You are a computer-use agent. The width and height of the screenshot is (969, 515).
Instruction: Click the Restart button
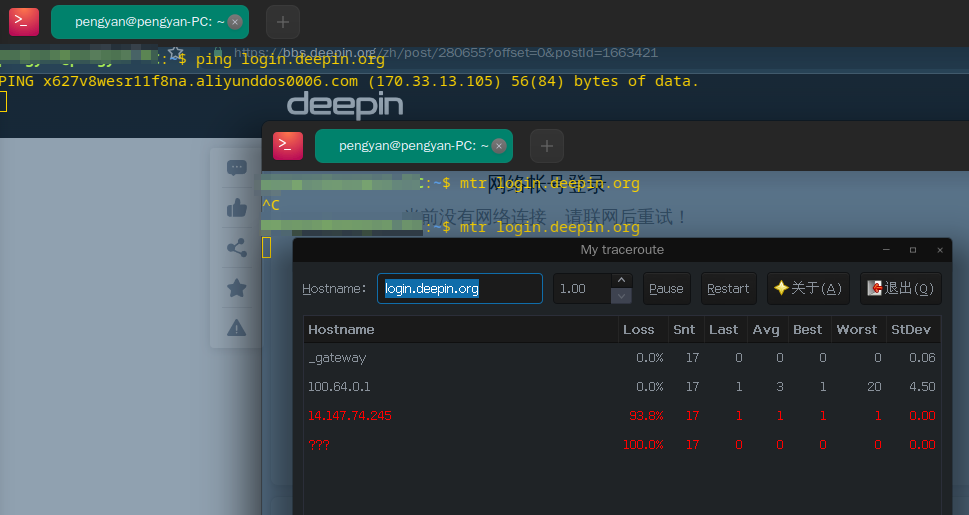[729, 289]
